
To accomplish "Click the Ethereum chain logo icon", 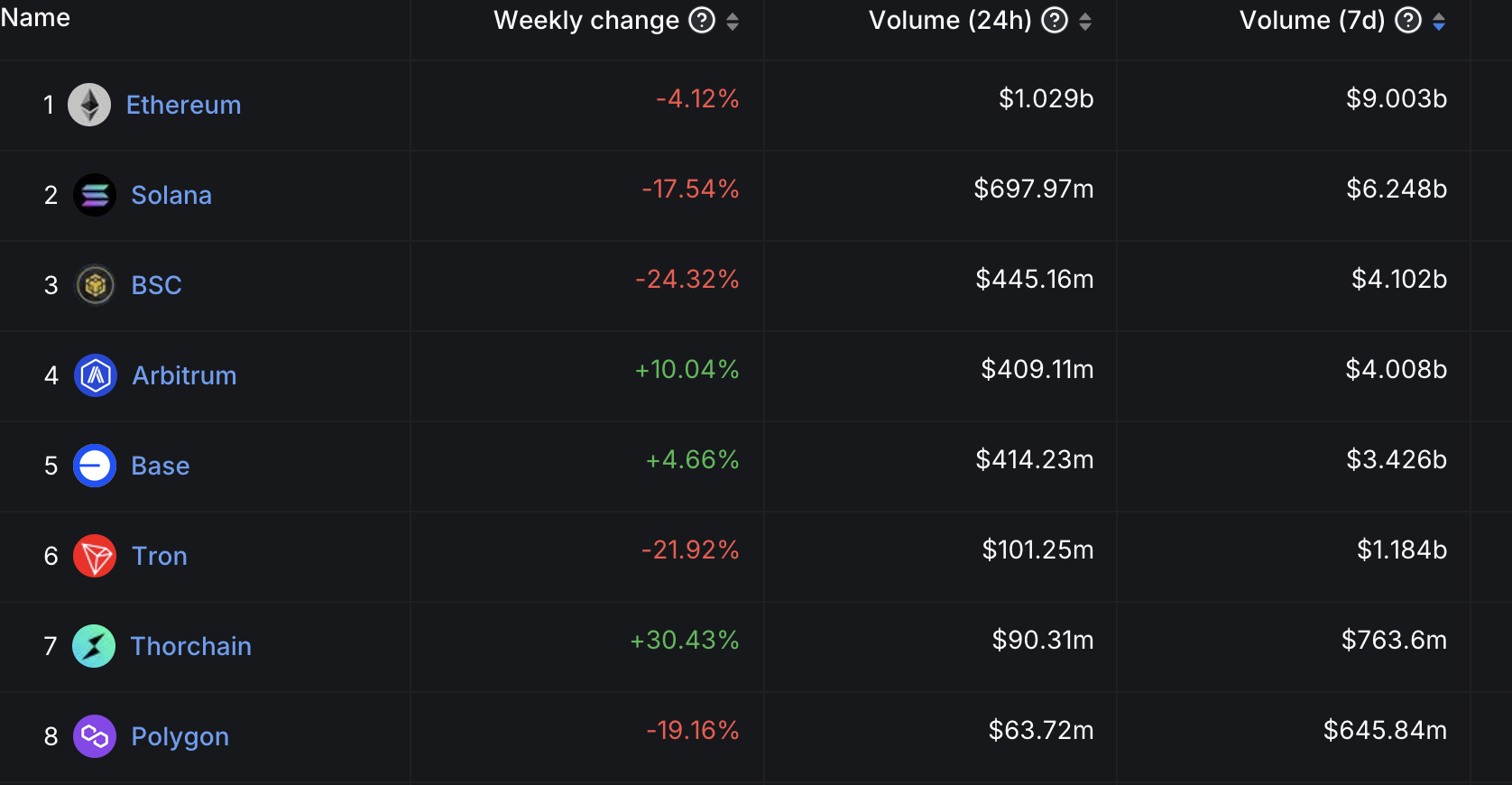I will pos(89,105).
